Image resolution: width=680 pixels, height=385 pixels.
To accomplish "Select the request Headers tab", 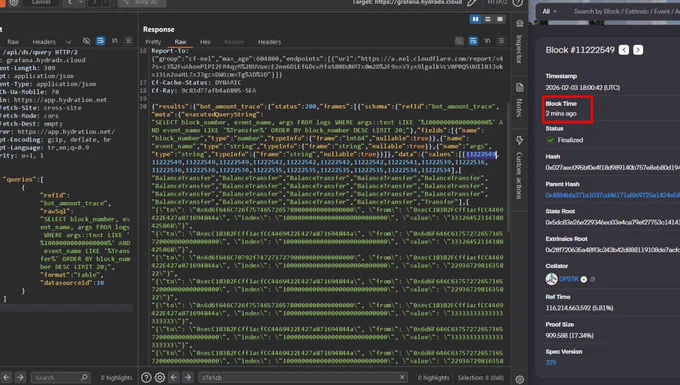I will (44, 42).
